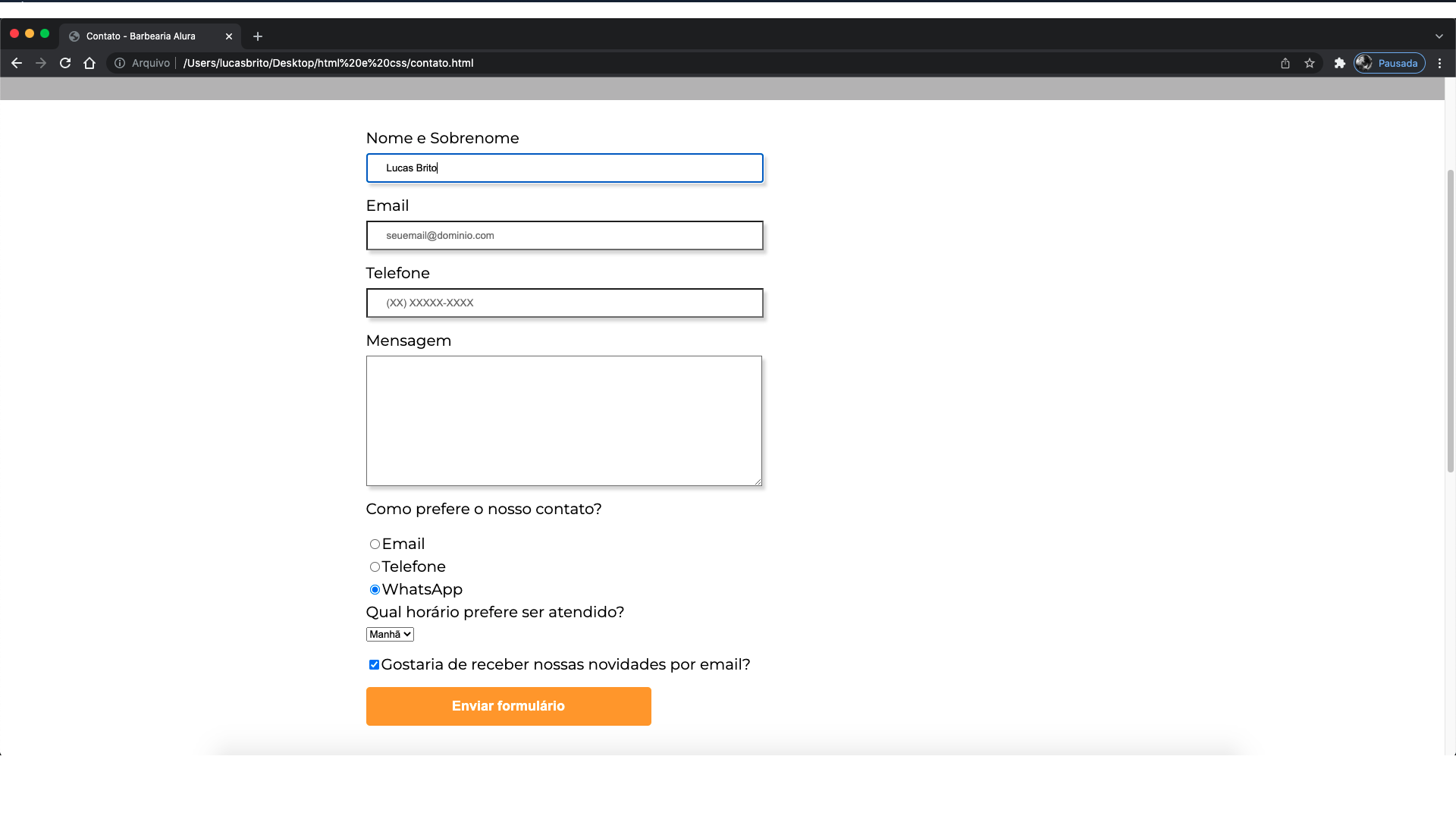
Task: Open the browser extensions icon
Action: [x=1339, y=63]
